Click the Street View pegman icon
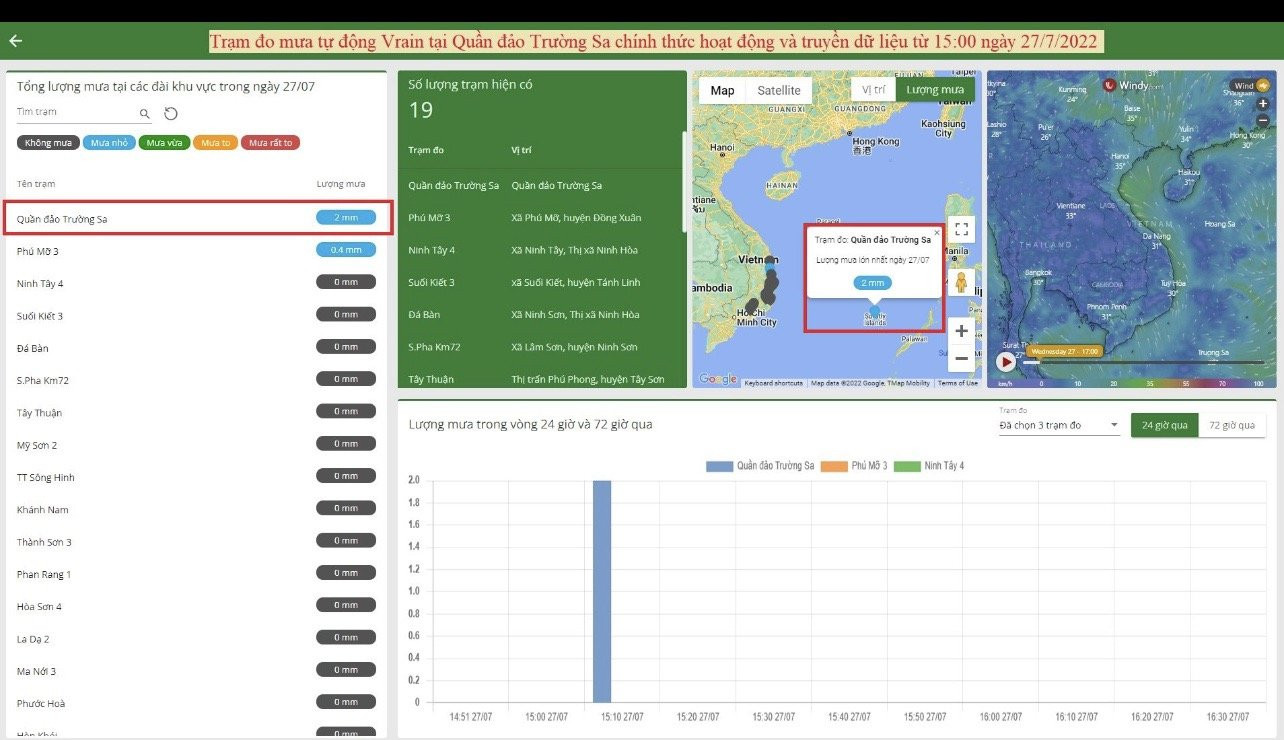The width and height of the screenshot is (1284, 740). coord(961,282)
